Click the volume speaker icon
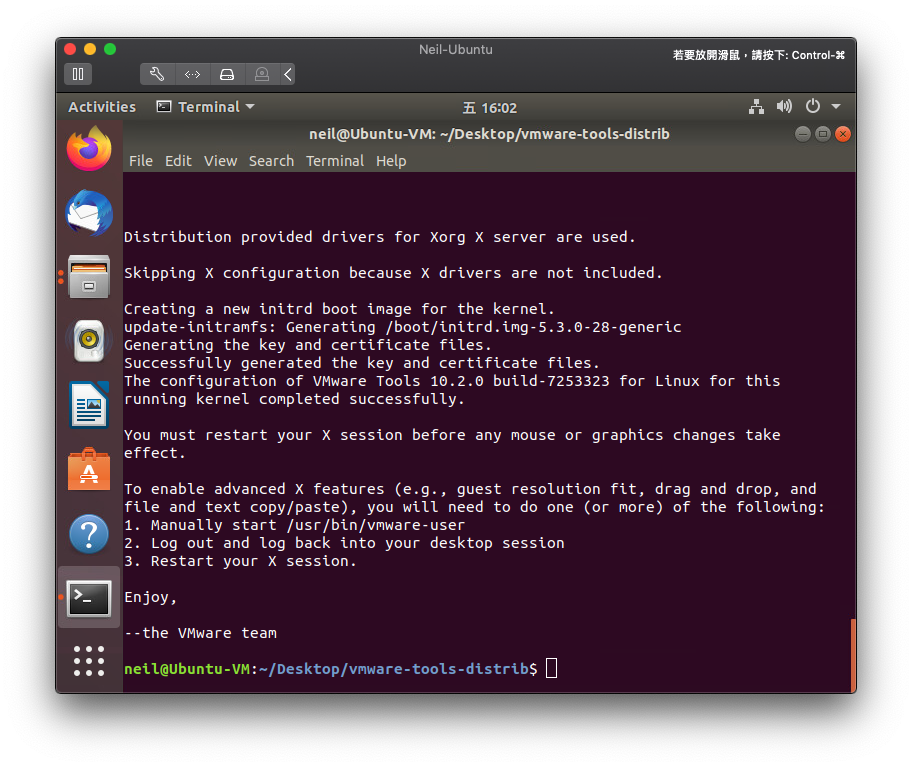Image resolution: width=912 pixels, height=767 pixels. pos(784,107)
